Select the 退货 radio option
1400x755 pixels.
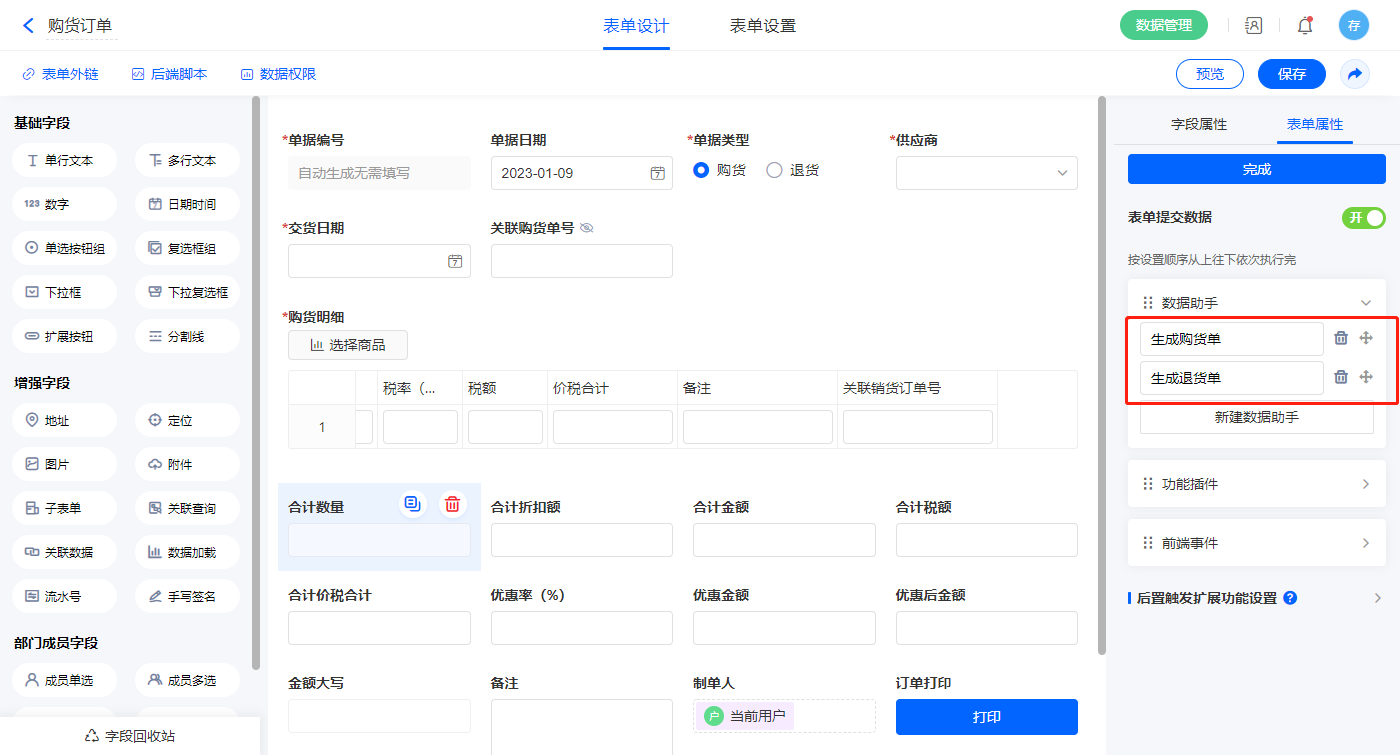click(774, 170)
